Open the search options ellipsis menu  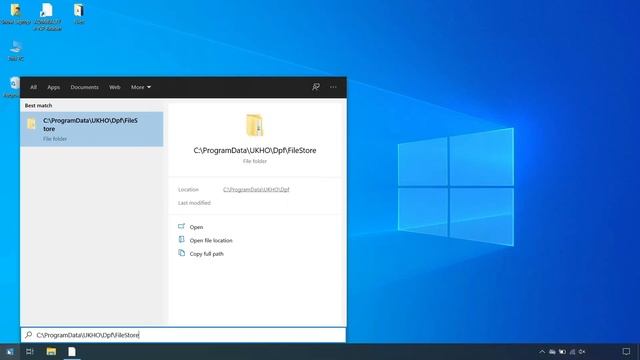point(333,87)
